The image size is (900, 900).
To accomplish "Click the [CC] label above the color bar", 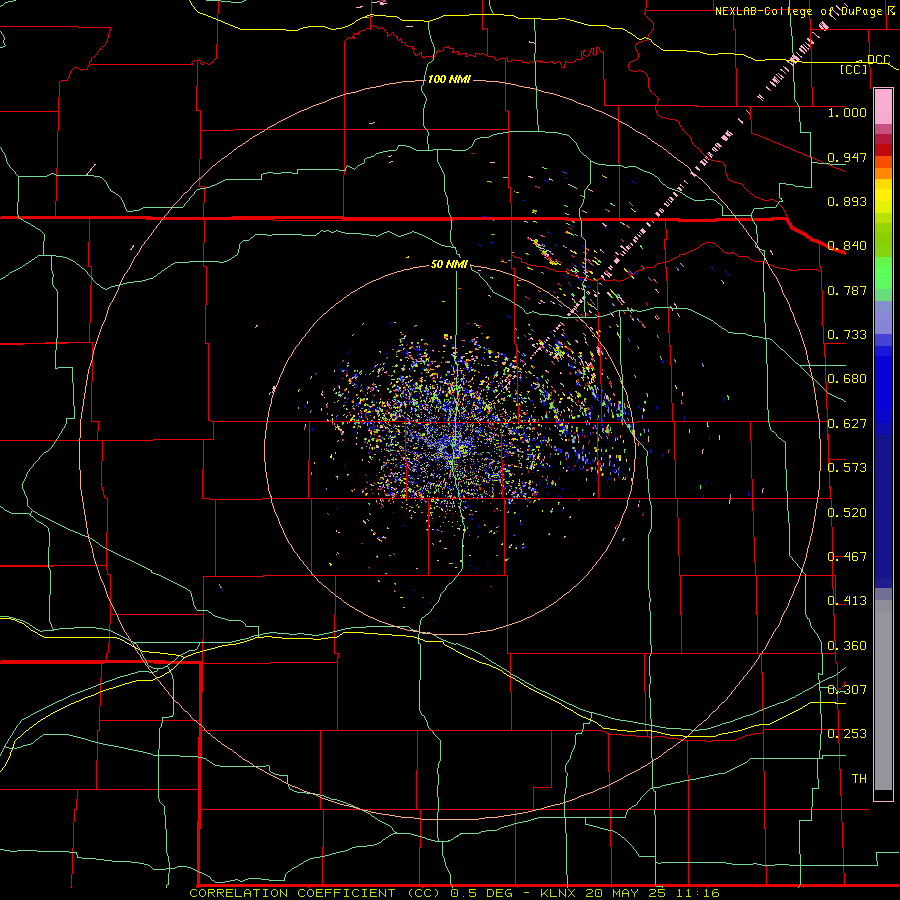I will [854, 70].
